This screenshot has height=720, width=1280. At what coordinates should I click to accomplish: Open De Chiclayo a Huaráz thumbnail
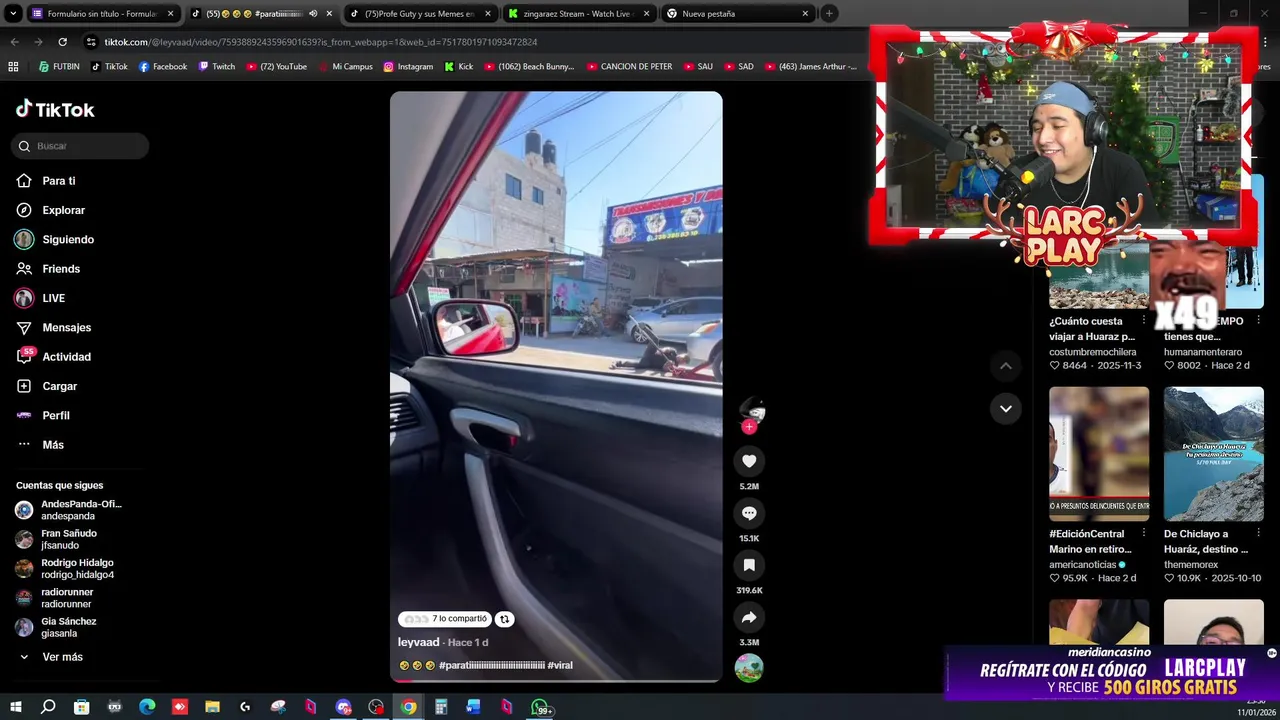pos(1214,454)
